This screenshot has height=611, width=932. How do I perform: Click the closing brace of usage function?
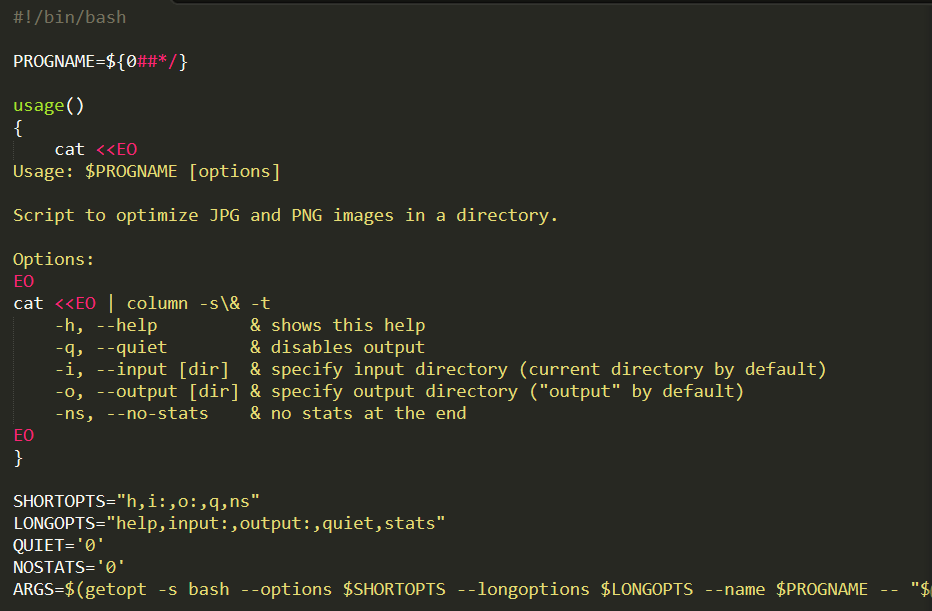(18, 457)
